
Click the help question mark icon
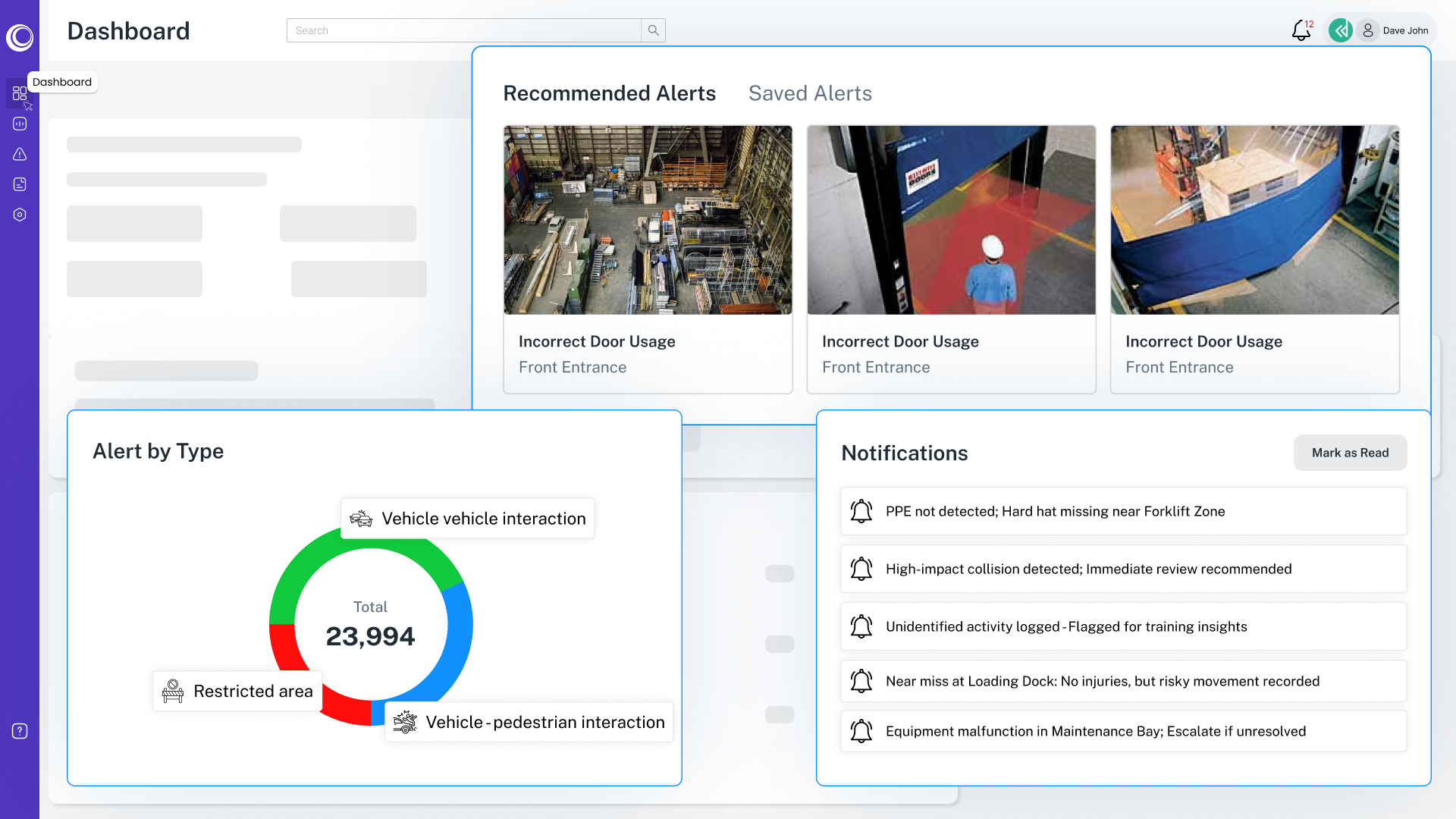[20, 731]
